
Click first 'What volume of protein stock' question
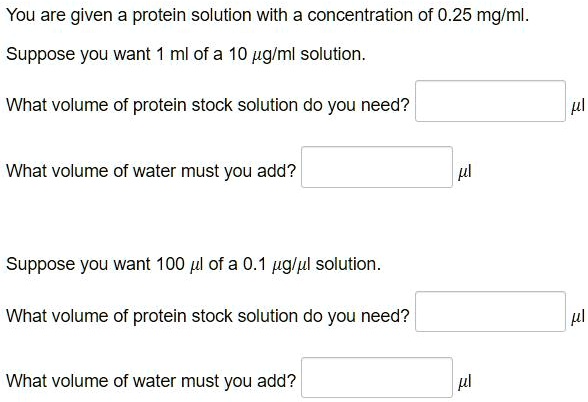tap(208, 105)
